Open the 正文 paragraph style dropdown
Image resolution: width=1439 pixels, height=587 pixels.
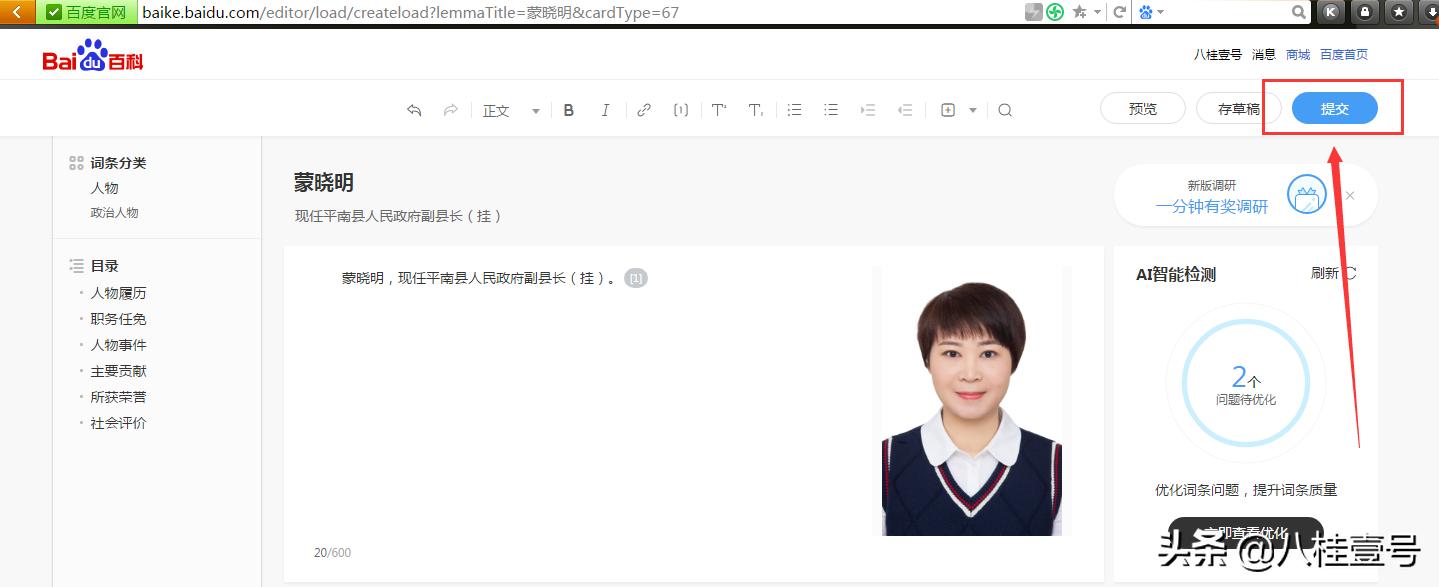pyautogui.click(x=505, y=110)
